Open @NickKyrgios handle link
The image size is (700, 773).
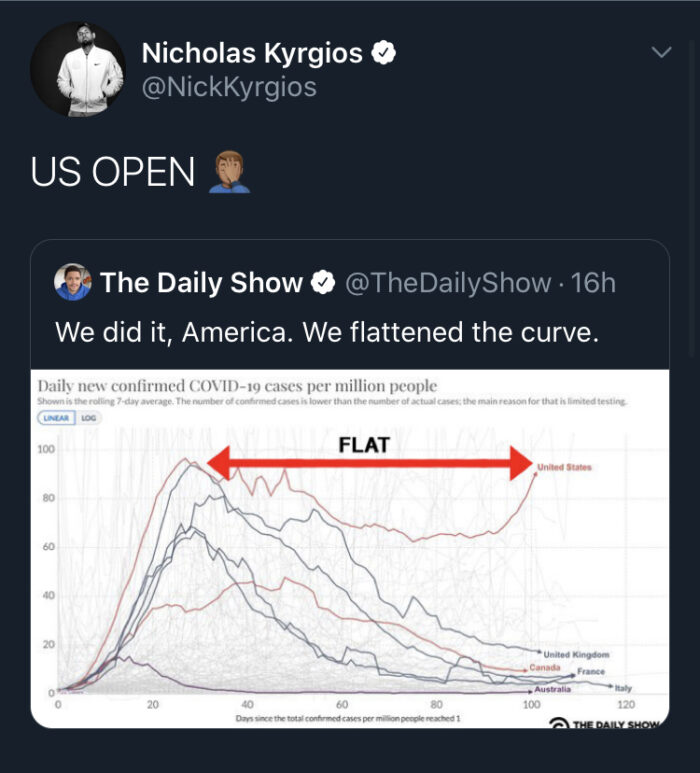click(x=229, y=87)
